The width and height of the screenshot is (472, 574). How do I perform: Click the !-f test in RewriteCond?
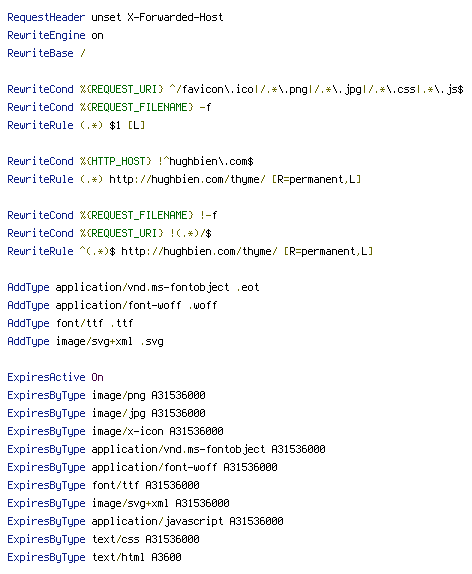(x=209, y=215)
